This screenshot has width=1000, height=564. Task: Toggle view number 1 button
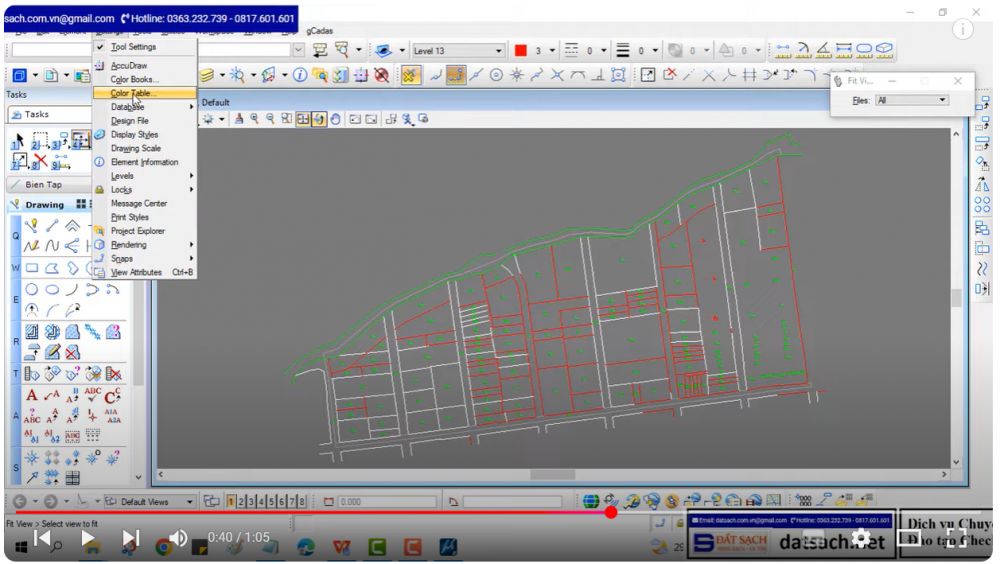pyautogui.click(x=231, y=501)
